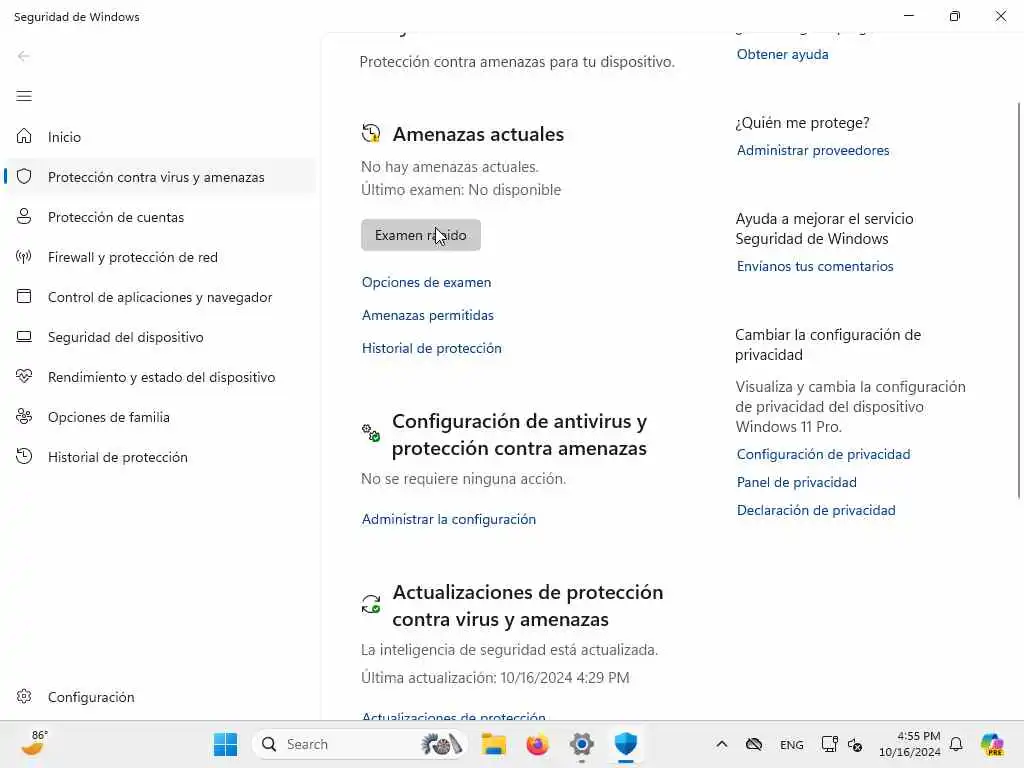This screenshot has height=768, width=1024.
Task: Click the family icon for Opciones de familia
Action: pyautogui.click(x=24, y=417)
